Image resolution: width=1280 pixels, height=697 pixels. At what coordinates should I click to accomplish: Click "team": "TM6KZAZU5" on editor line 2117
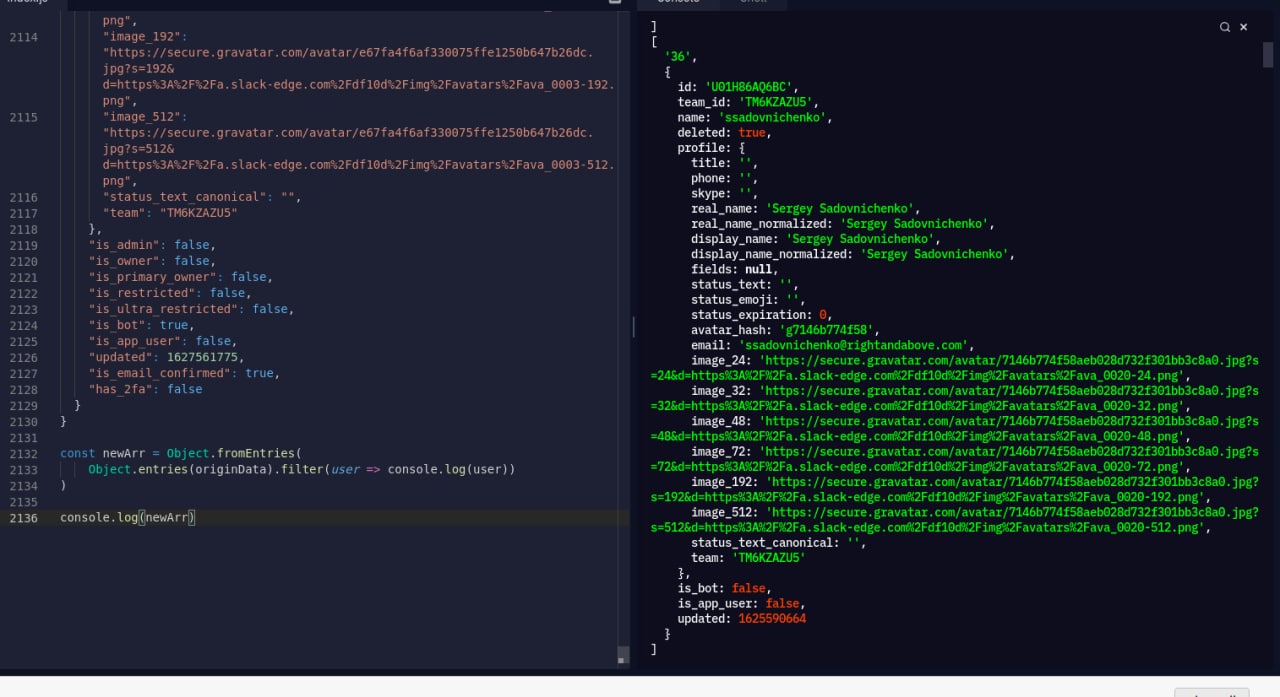coord(170,213)
